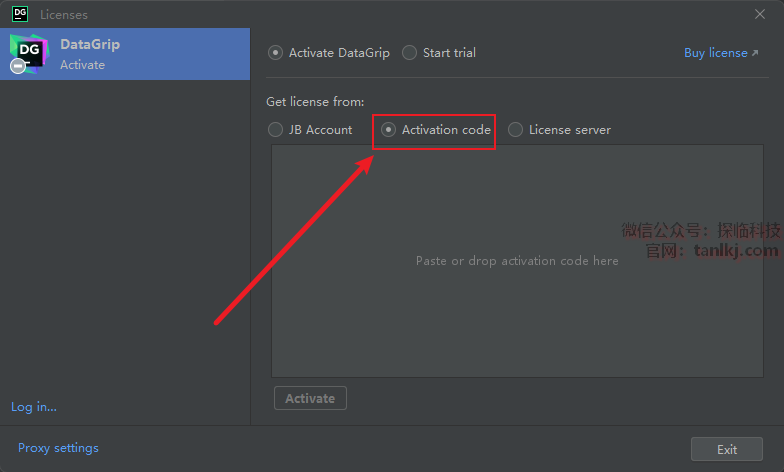Select the DataGrip product entry in sidebar

point(125,54)
